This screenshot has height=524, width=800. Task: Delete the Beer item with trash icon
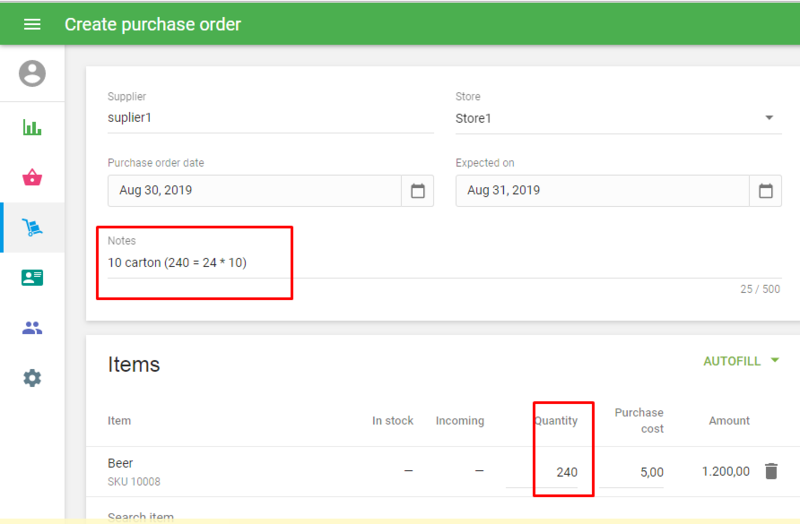click(x=771, y=471)
